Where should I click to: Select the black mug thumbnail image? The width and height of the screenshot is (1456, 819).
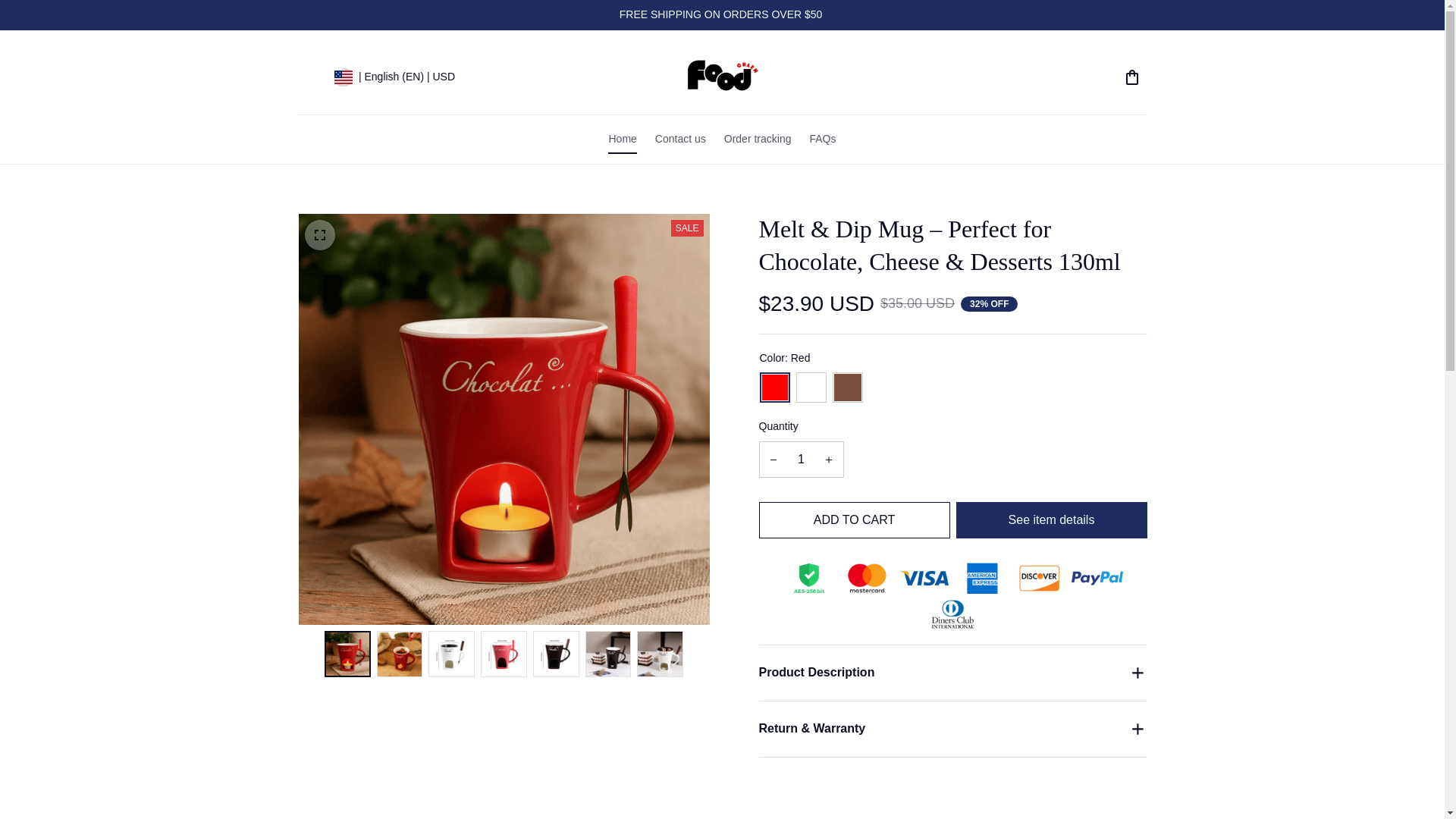pyautogui.click(x=556, y=654)
